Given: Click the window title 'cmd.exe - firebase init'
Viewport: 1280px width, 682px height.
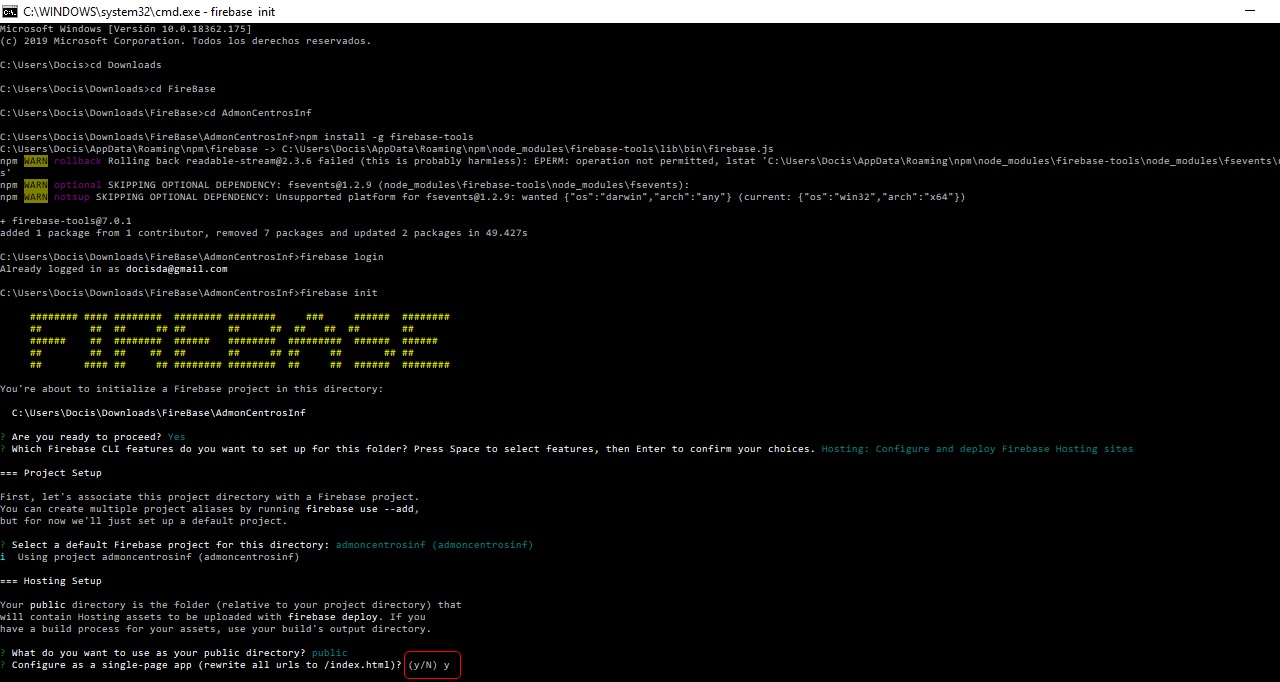Looking at the screenshot, I should click(x=149, y=11).
